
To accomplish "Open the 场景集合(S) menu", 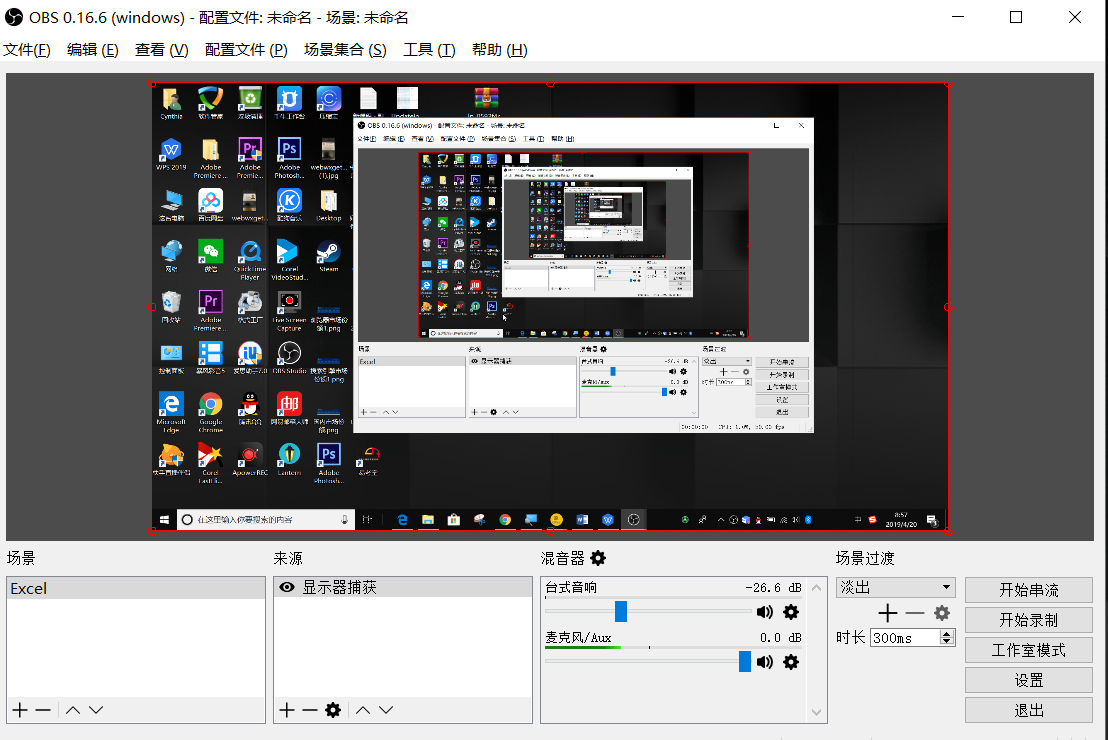I will pos(345,50).
